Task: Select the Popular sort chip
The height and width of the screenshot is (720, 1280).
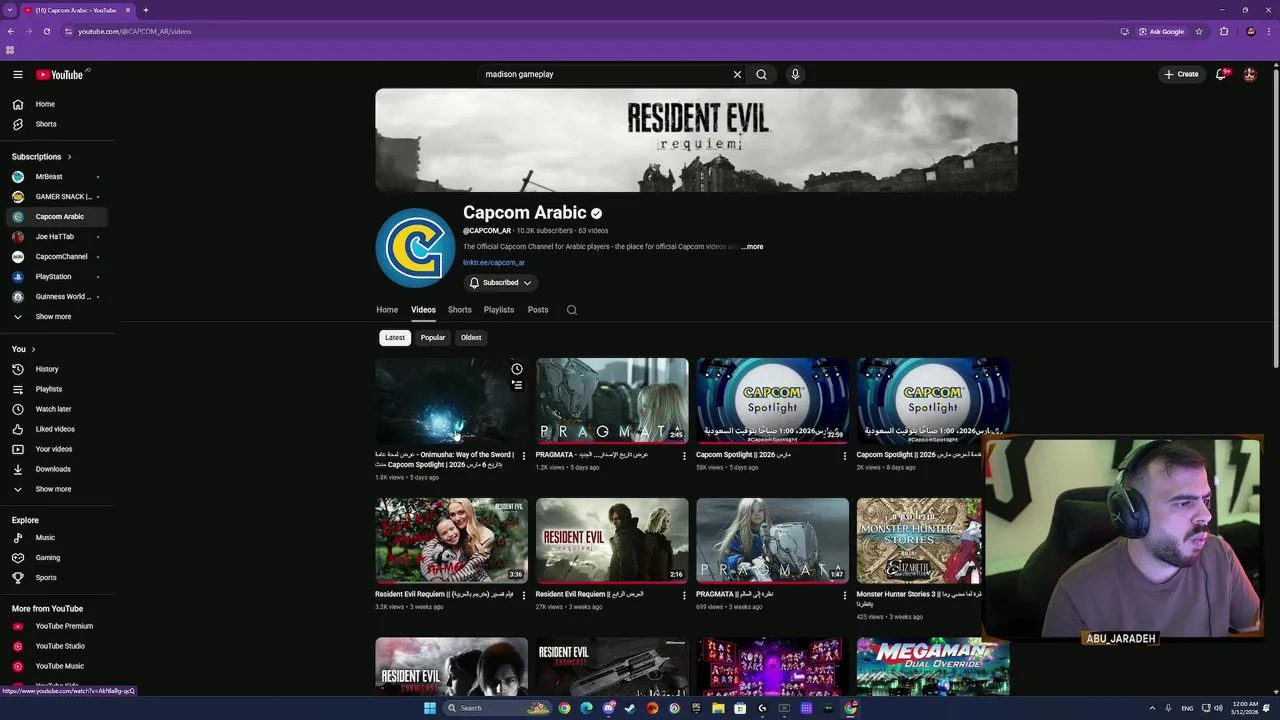Action: click(433, 338)
